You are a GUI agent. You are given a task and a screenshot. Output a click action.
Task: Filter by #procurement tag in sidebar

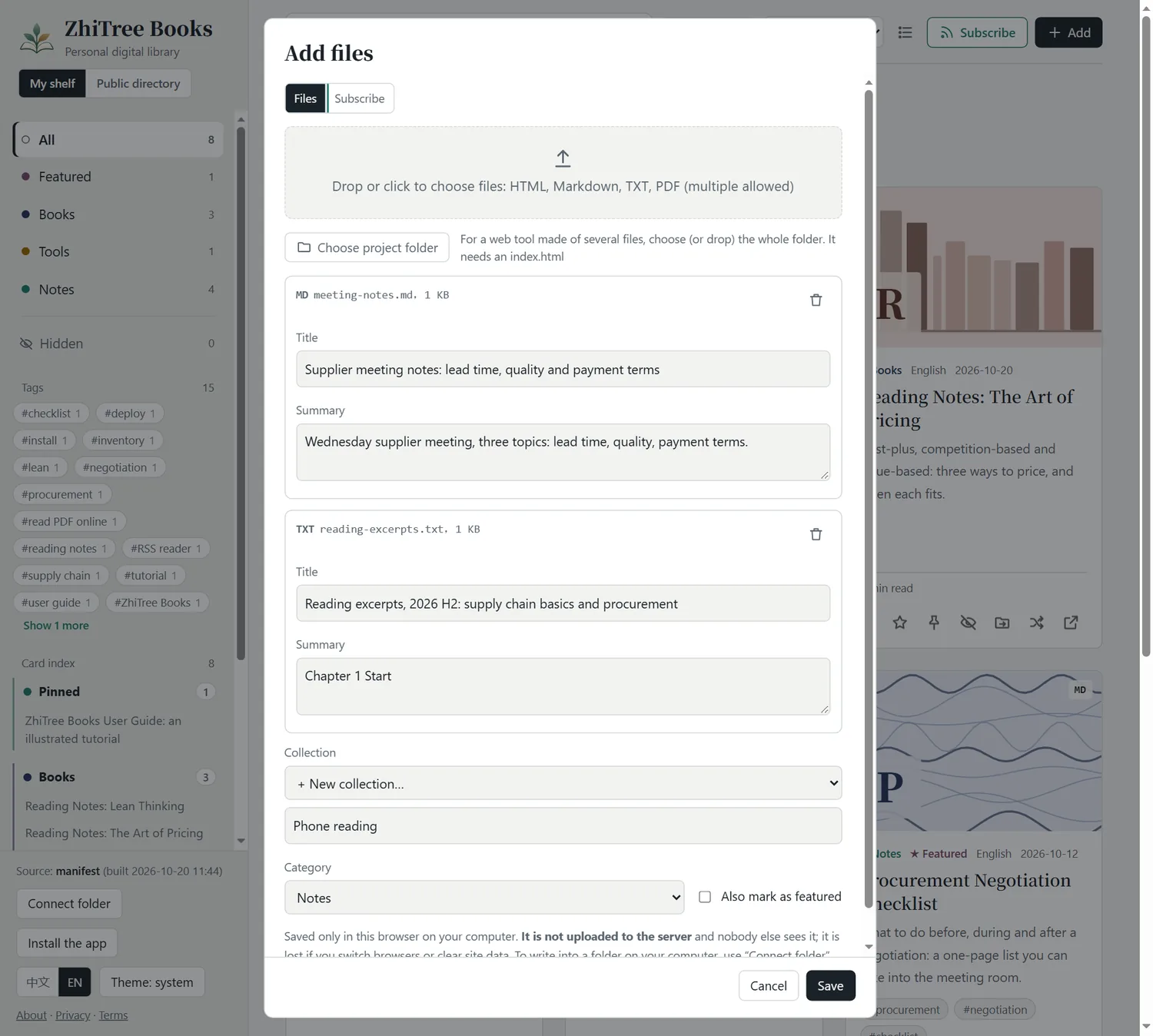[62, 494]
